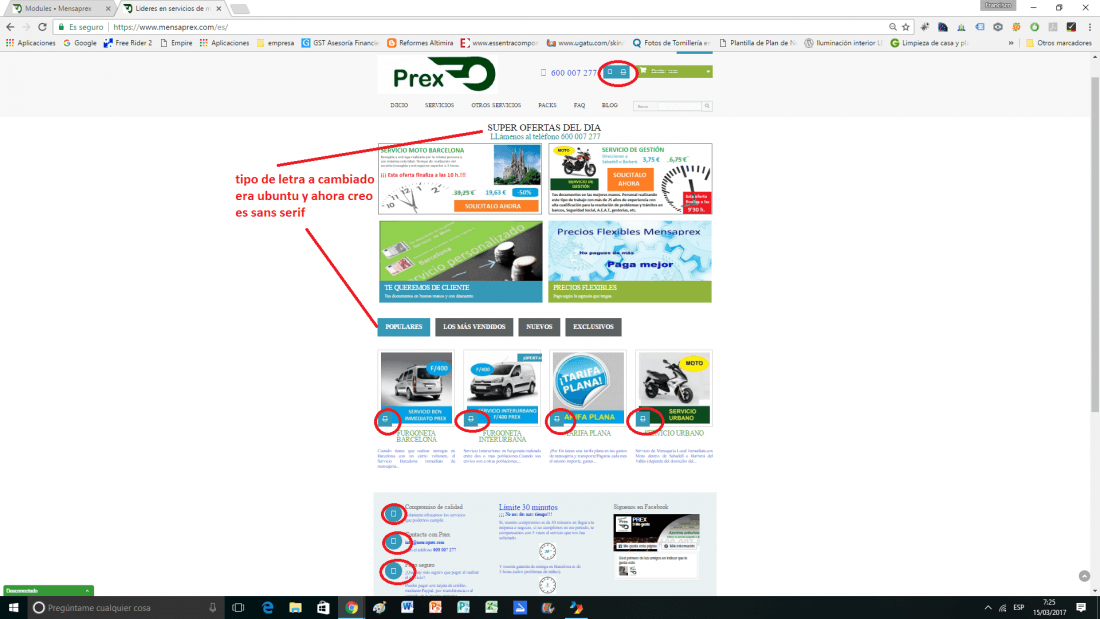
Task: Click cart icon on Furgoneta Interurbana product
Action: tap(471, 419)
